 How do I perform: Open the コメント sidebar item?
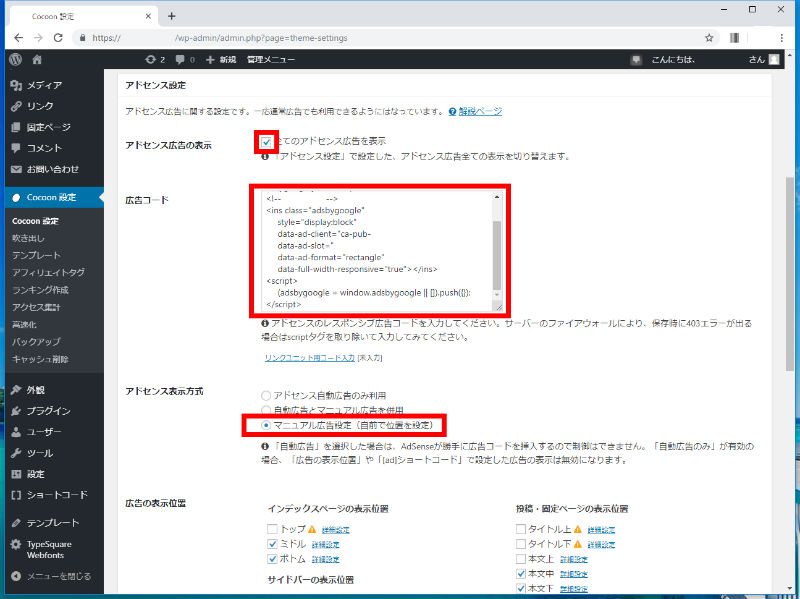tap(44, 148)
